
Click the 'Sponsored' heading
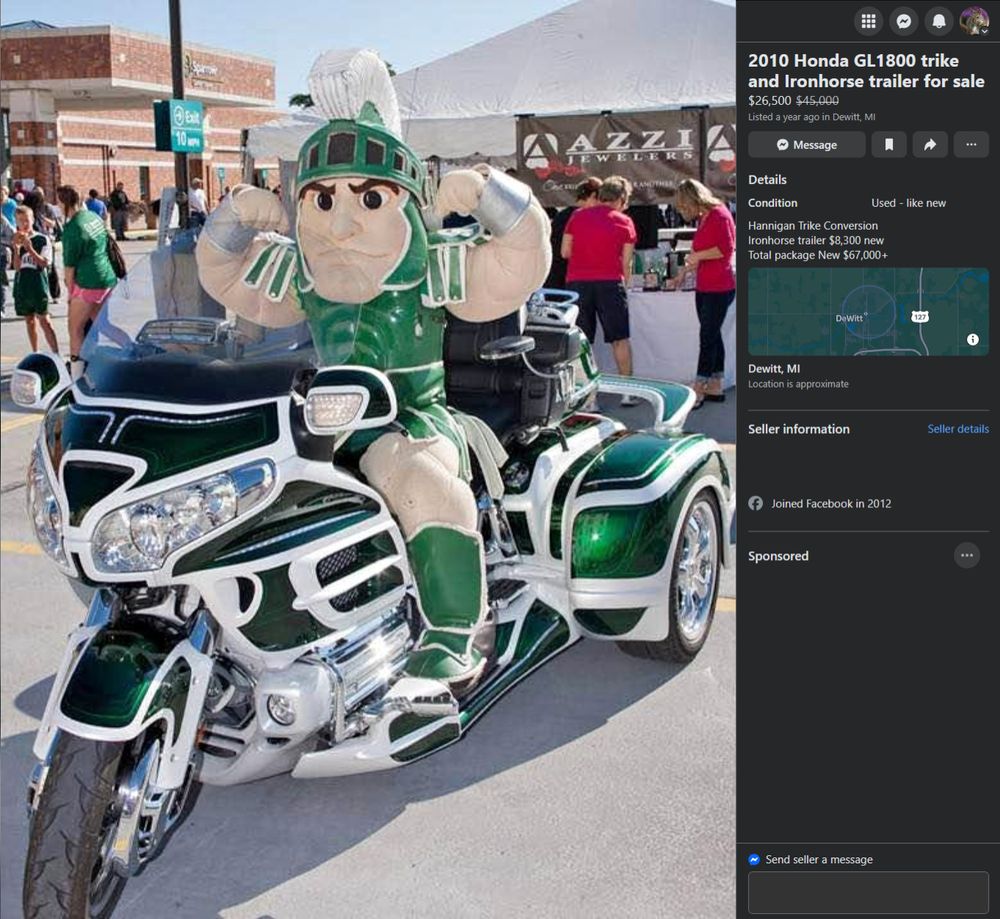pos(778,556)
